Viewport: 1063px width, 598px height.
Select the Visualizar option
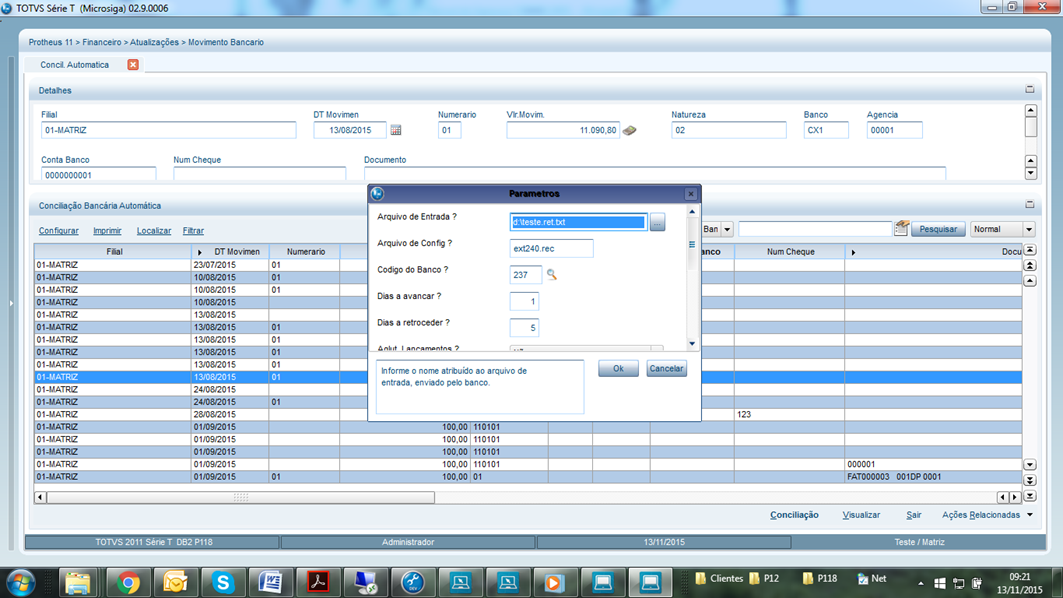click(861, 515)
